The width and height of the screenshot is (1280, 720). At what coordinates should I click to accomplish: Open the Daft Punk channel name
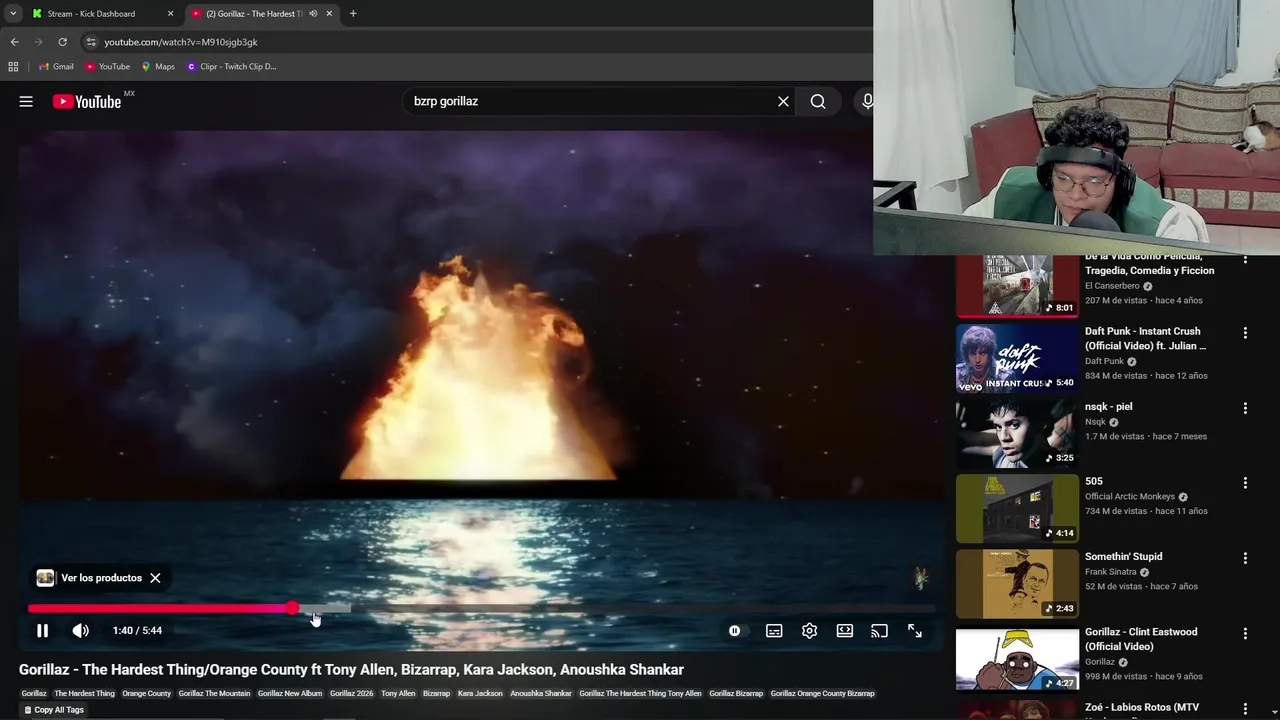[x=1104, y=362]
